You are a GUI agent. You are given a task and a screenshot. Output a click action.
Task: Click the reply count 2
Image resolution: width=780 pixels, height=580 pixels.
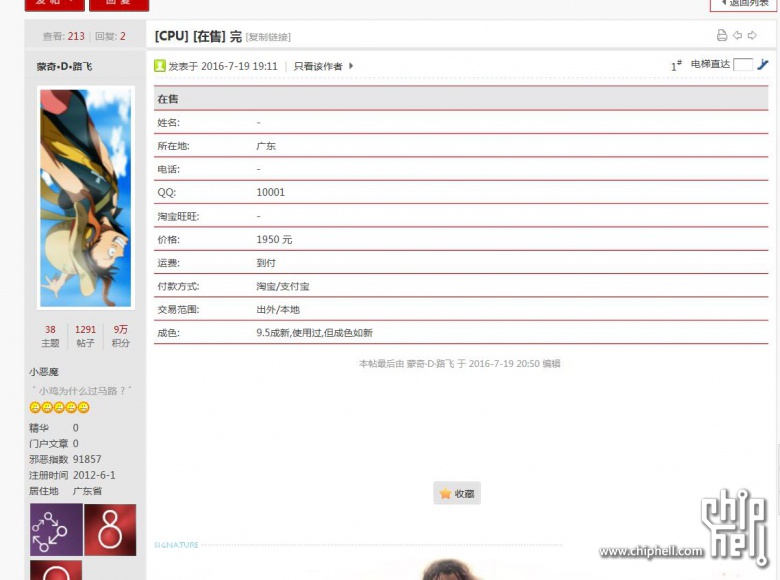click(x=122, y=36)
